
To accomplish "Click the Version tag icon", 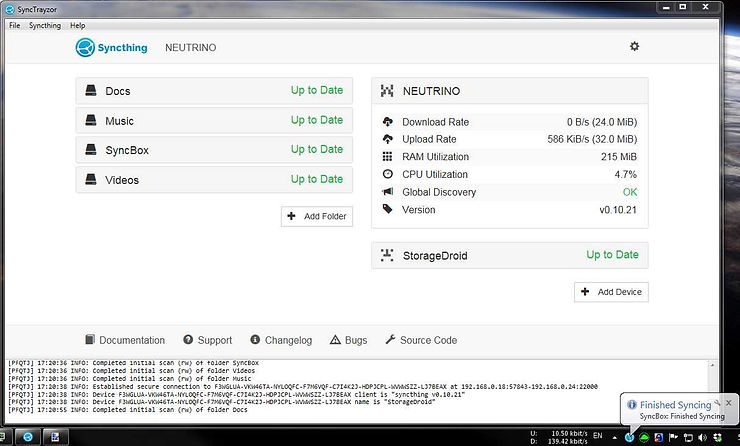I will point(387,209).
